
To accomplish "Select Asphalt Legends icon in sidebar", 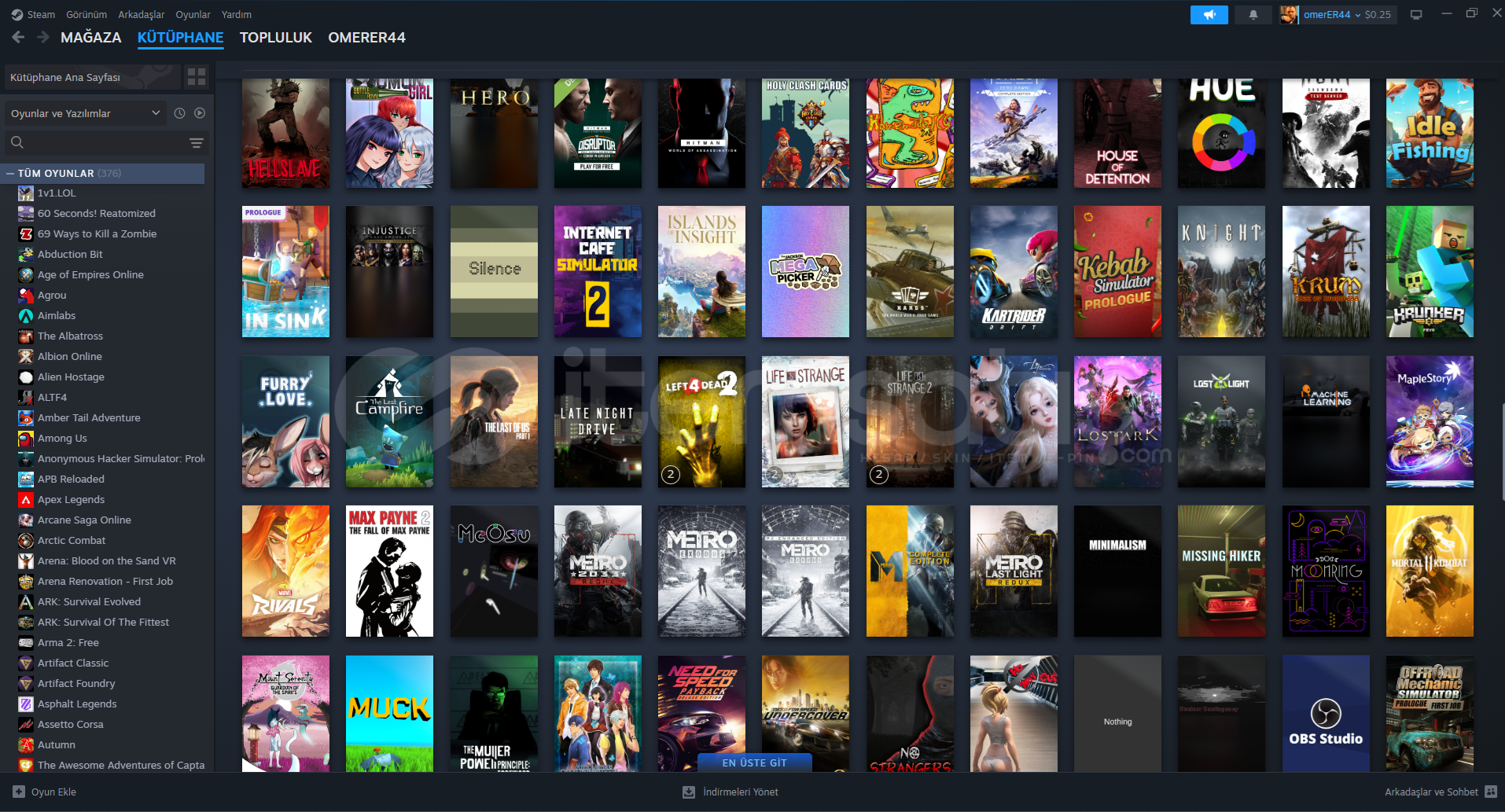I will click(x=26, y=704).
